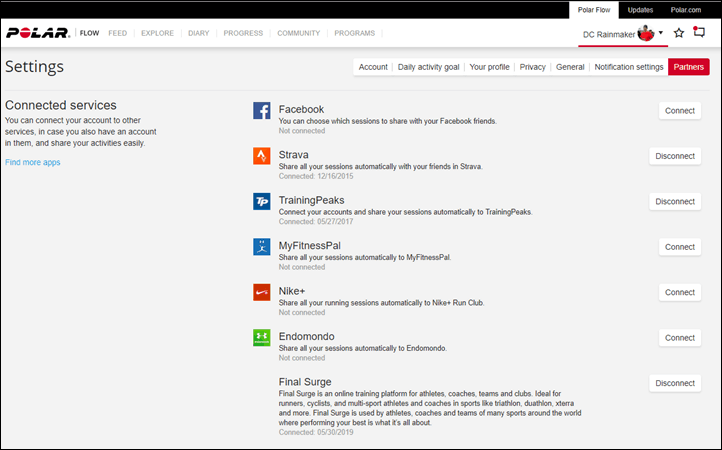Click 'Not connected' under Facebook
This screenshot has height=450, width=722.
pos(302,131)
